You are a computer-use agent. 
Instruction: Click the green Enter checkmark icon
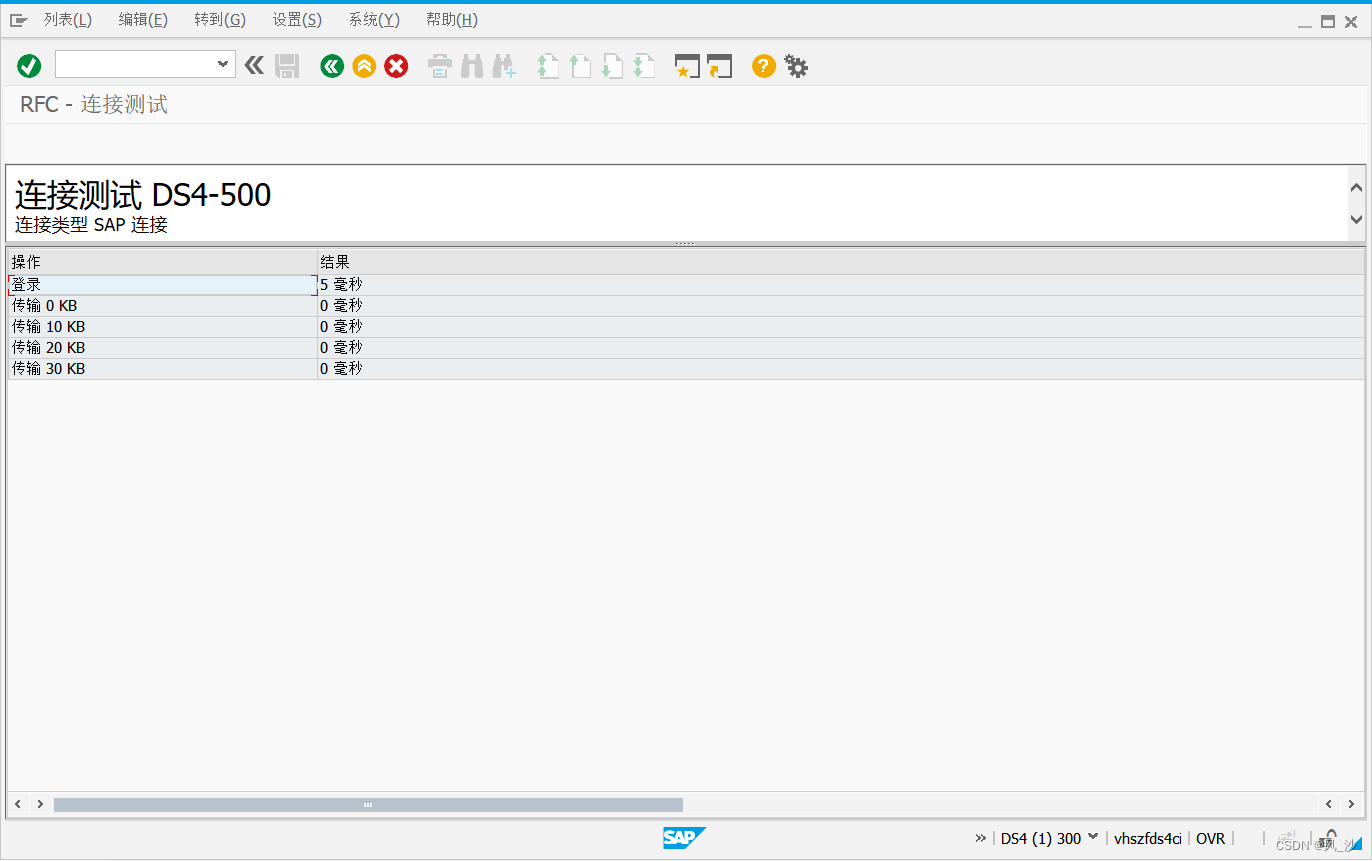[x=29, y=66]
